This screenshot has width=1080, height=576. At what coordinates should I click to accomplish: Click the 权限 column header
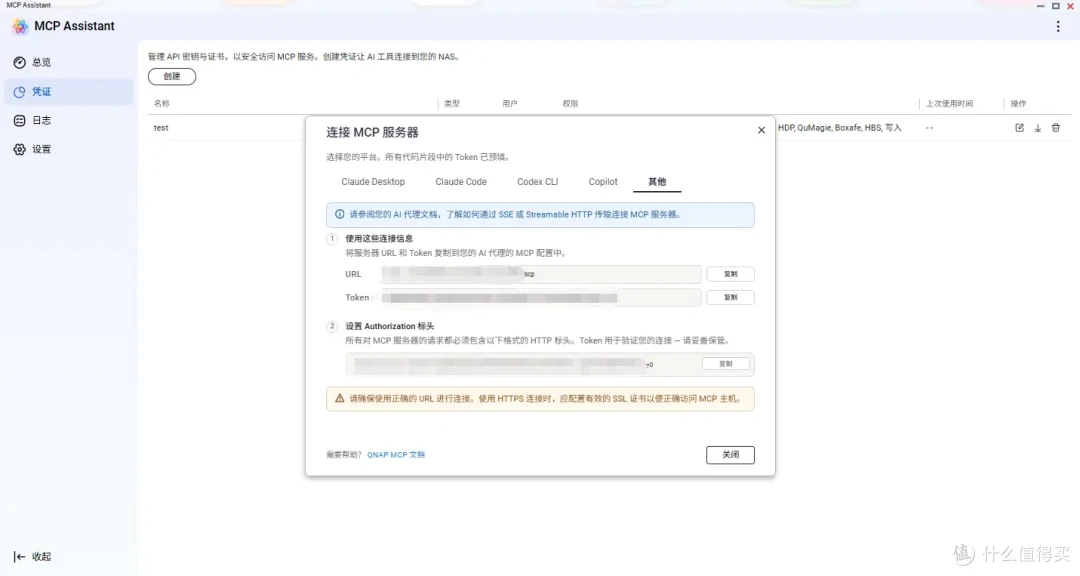pyautogui.click(x=570, y=103)
